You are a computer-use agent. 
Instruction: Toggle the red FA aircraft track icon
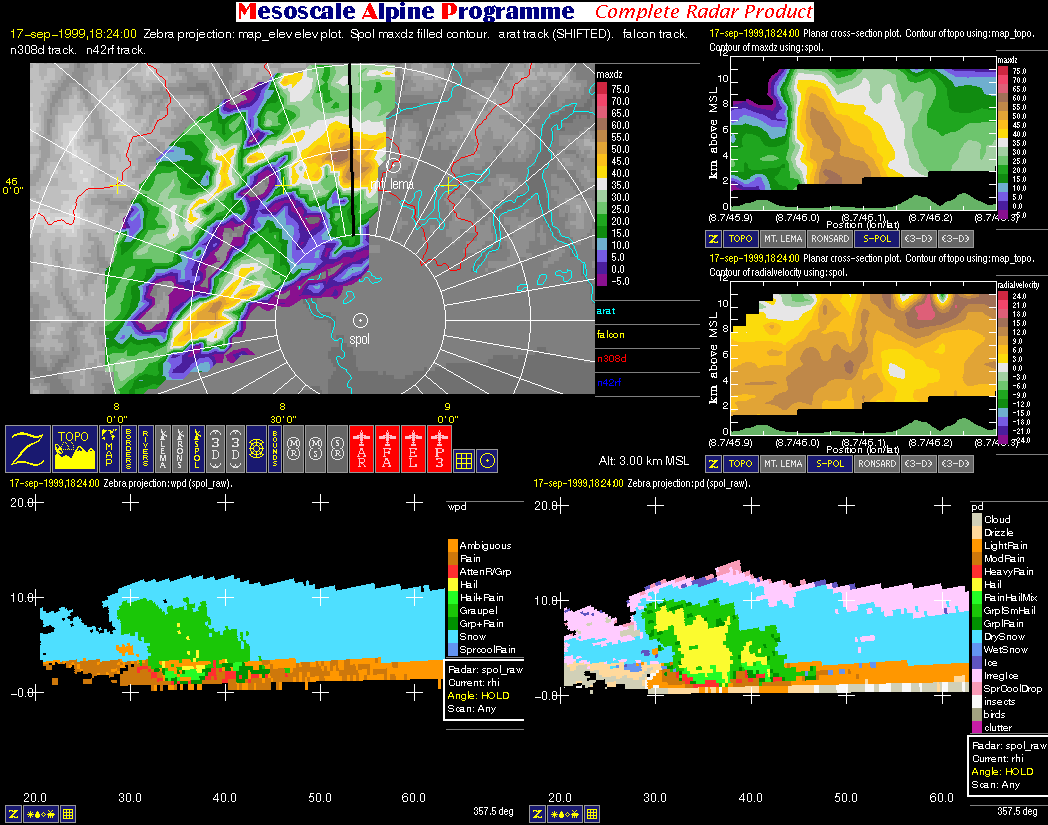387,449
